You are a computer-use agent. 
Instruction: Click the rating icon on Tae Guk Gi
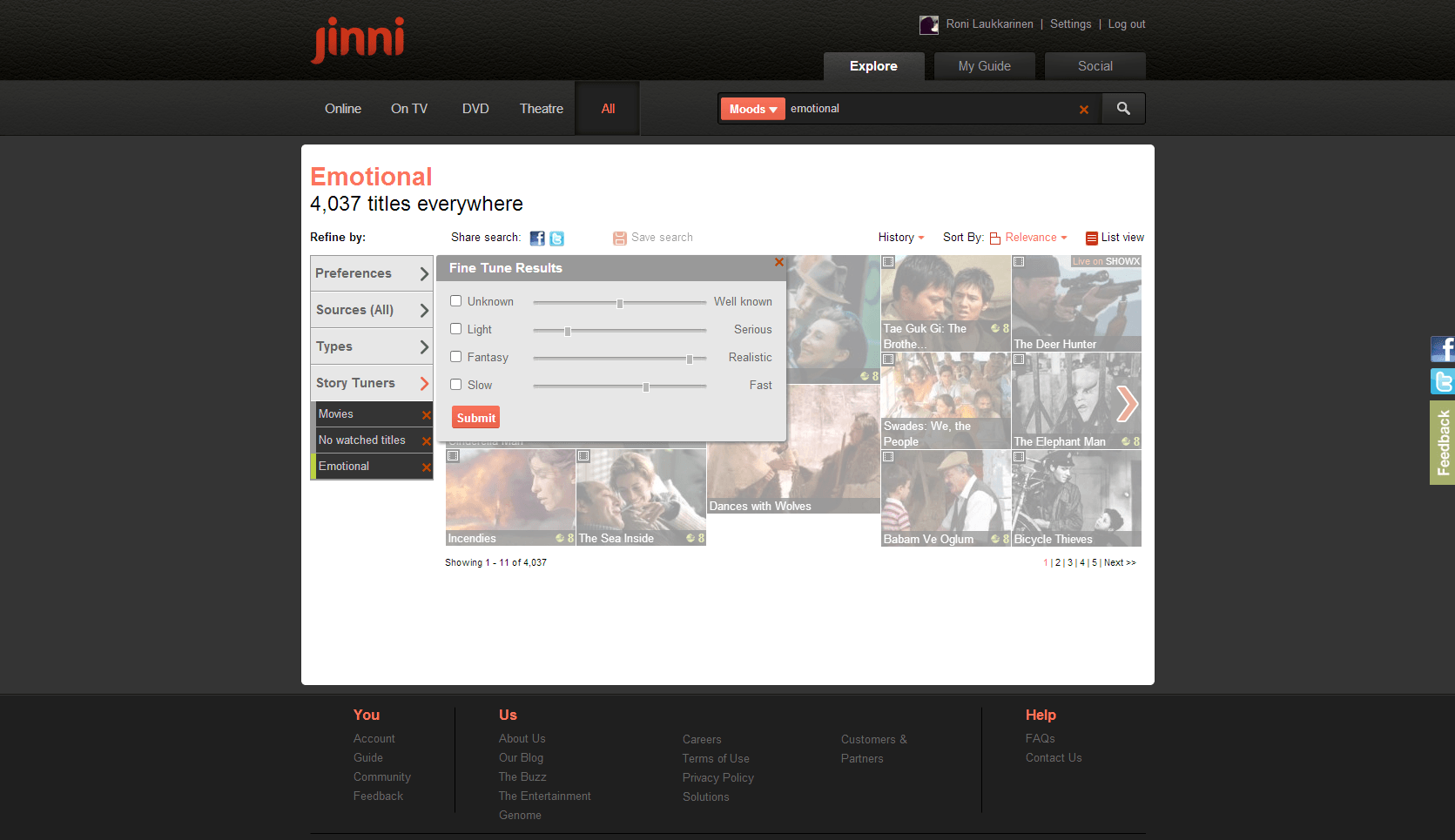(995, 328)
